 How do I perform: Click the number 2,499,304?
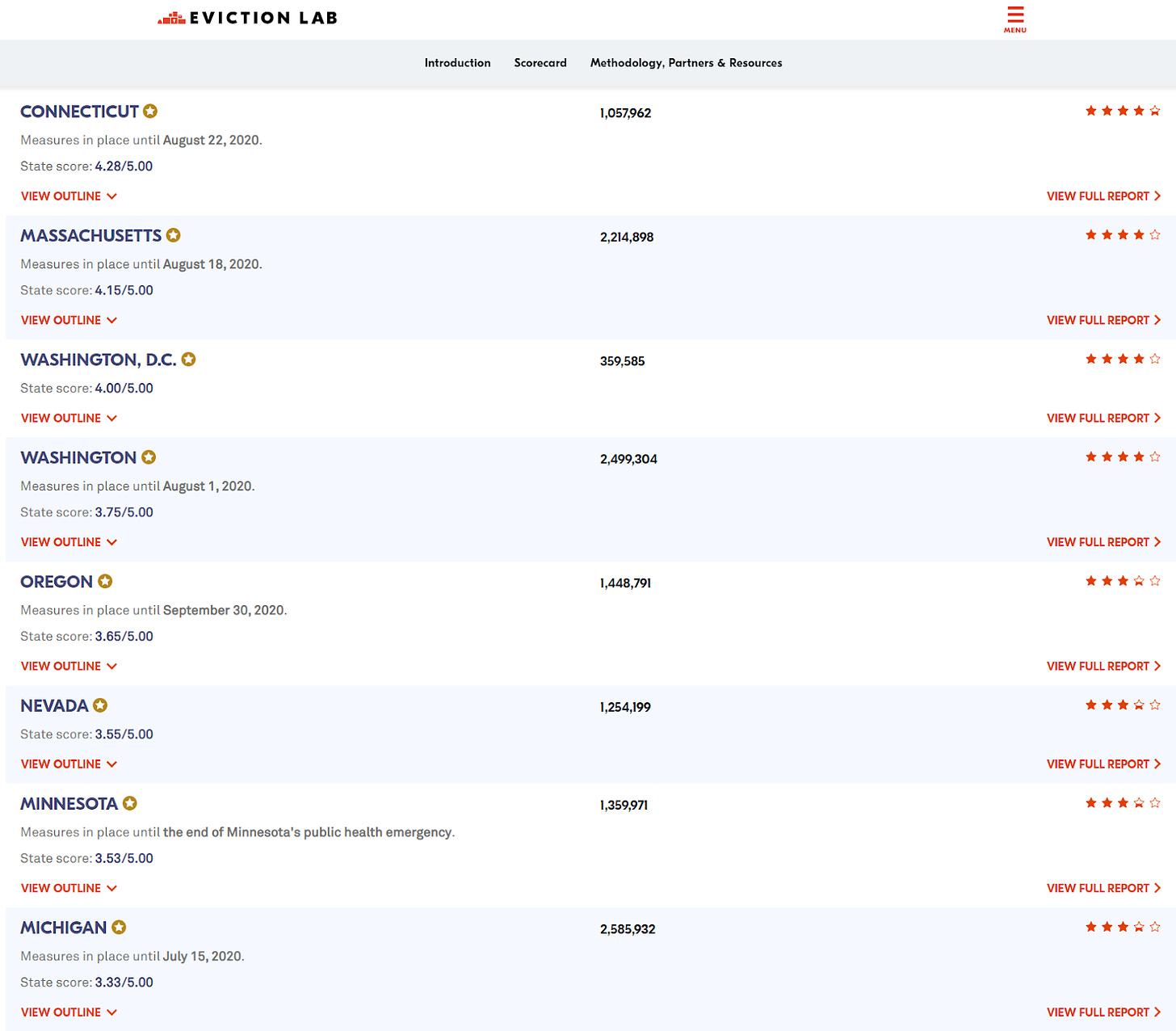(x=628, y=459)
